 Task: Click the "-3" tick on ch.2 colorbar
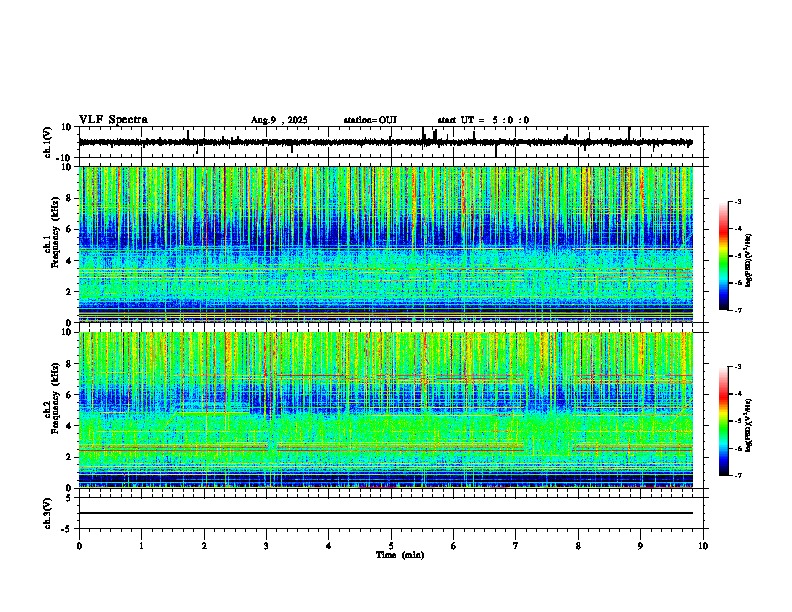point(738,367)
